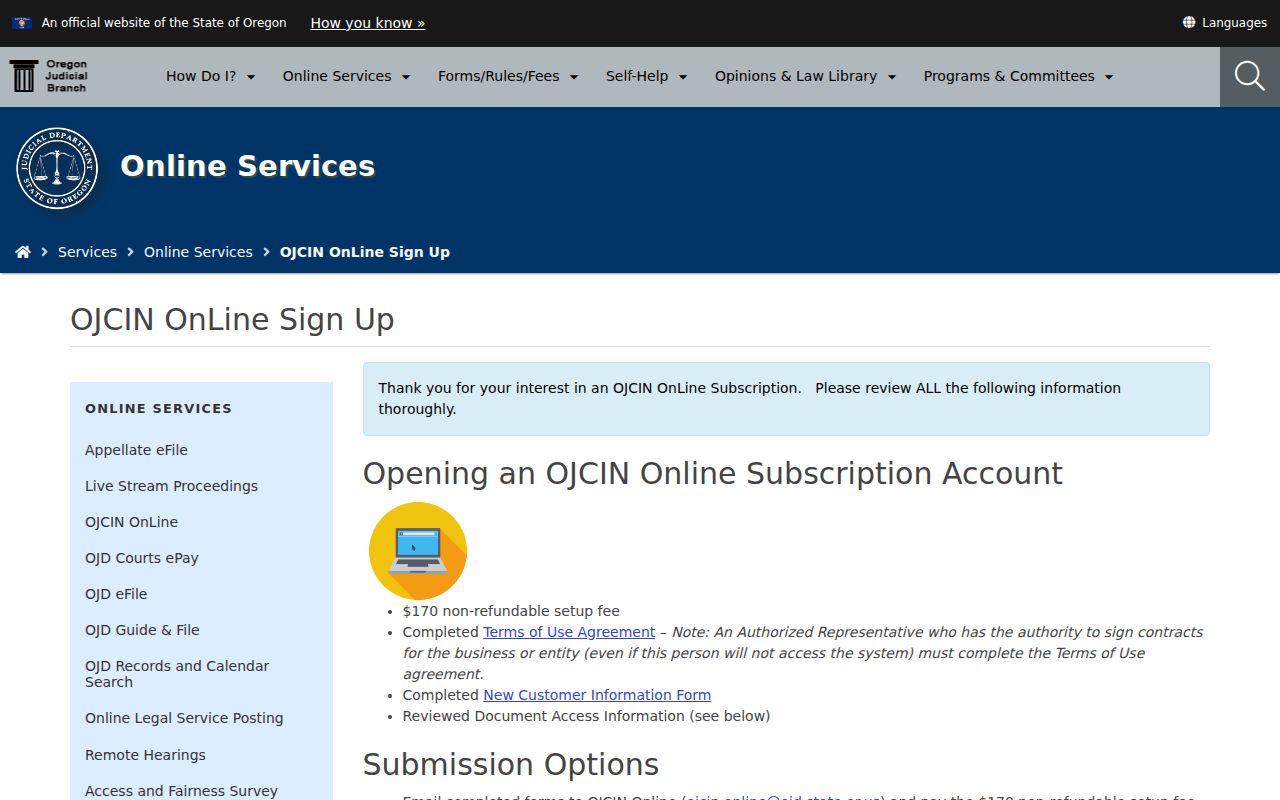Image resolution: width=1280 pixels, height=800 pixels.
Task: Click Reviewed Document Access Information text
Action: click(x=586, y=716)
